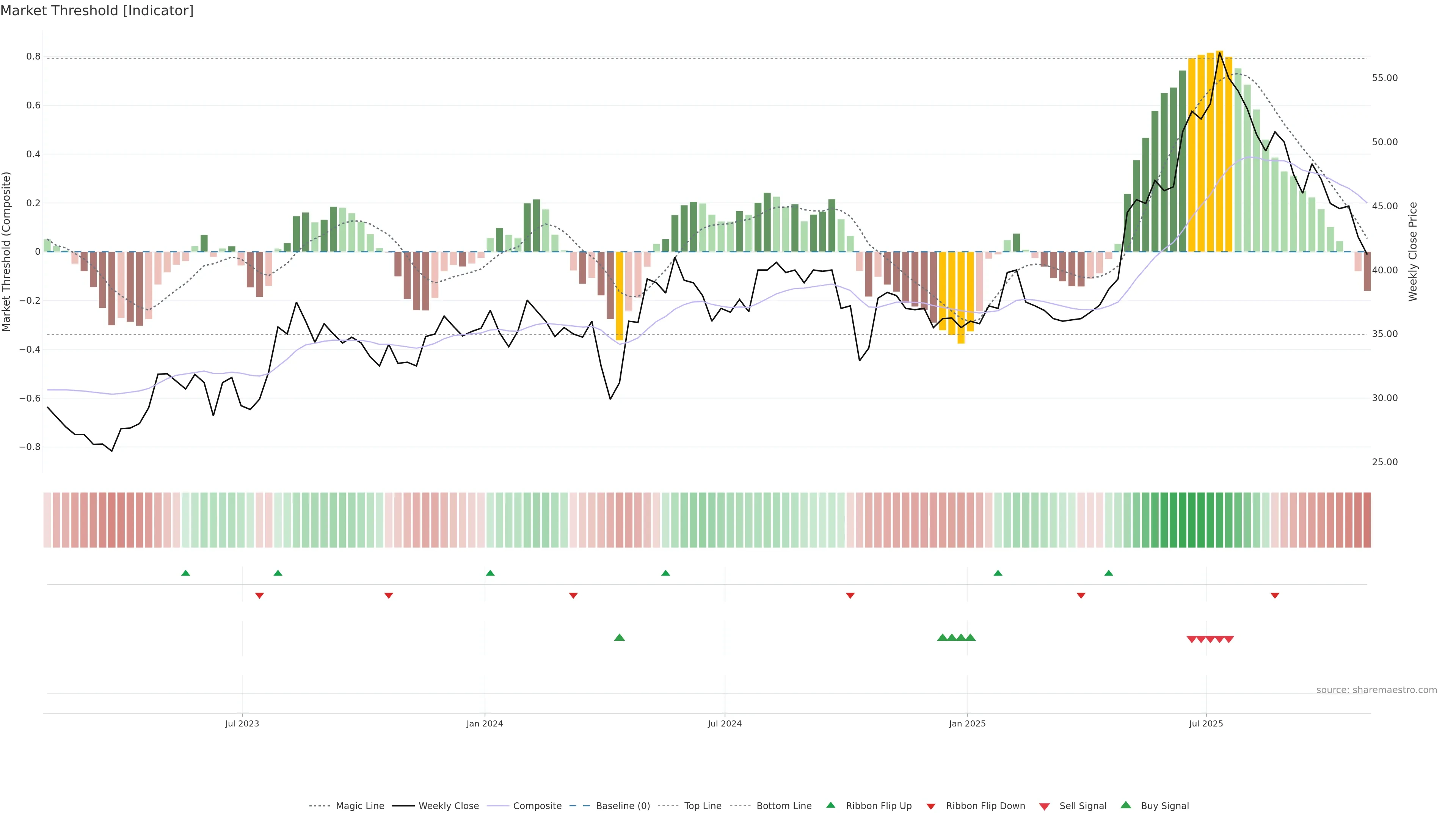
Task: Click Ribbon Flip Down legend triangle icon
Action: click(931, 806)
